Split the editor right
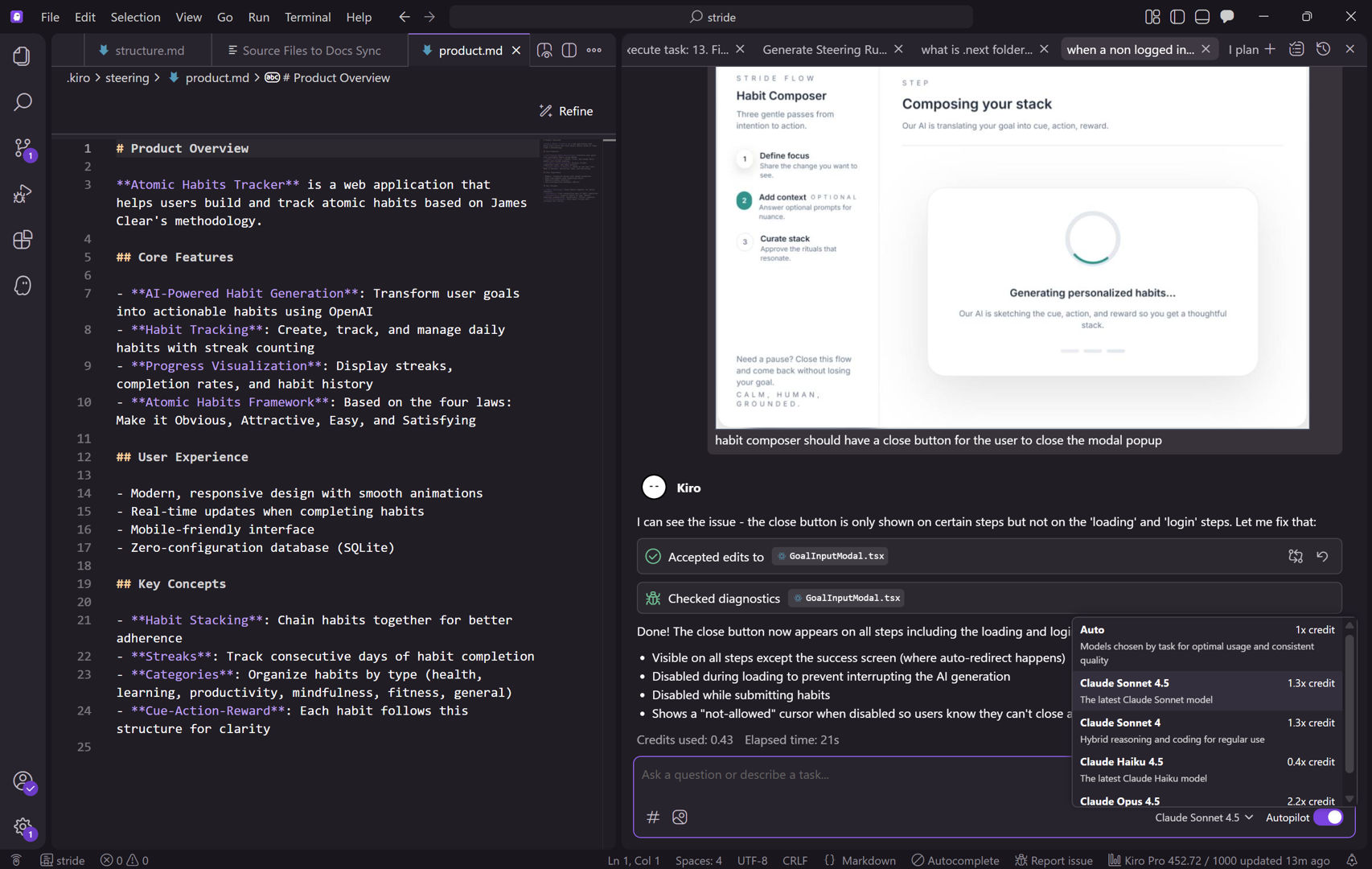Image resolution: width=1372 pixels, height=869 pixels. (x=569, y=50)
